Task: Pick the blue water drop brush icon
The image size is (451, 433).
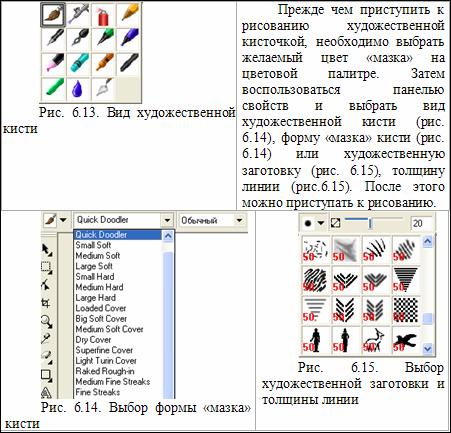Action: coord(78,89)
